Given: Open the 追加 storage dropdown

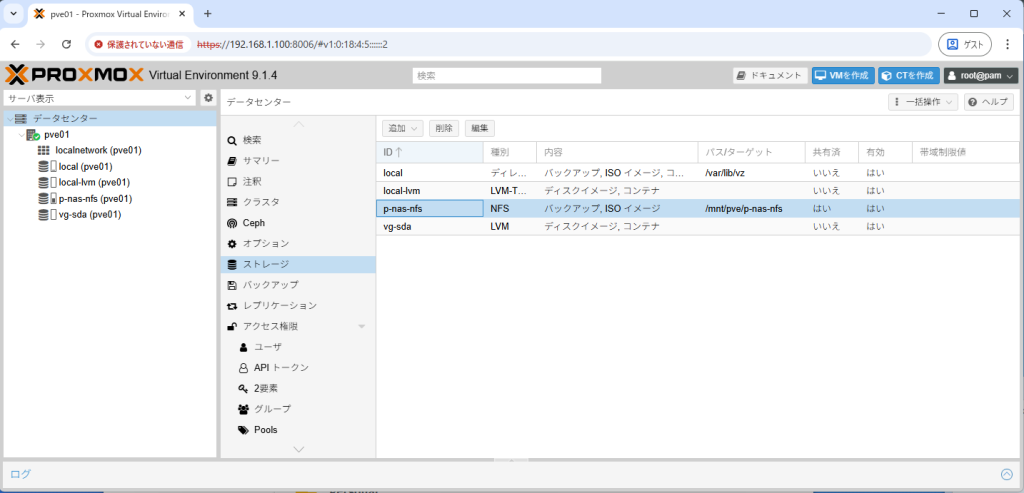Looking at the screenshot, I should click(402, 129).
